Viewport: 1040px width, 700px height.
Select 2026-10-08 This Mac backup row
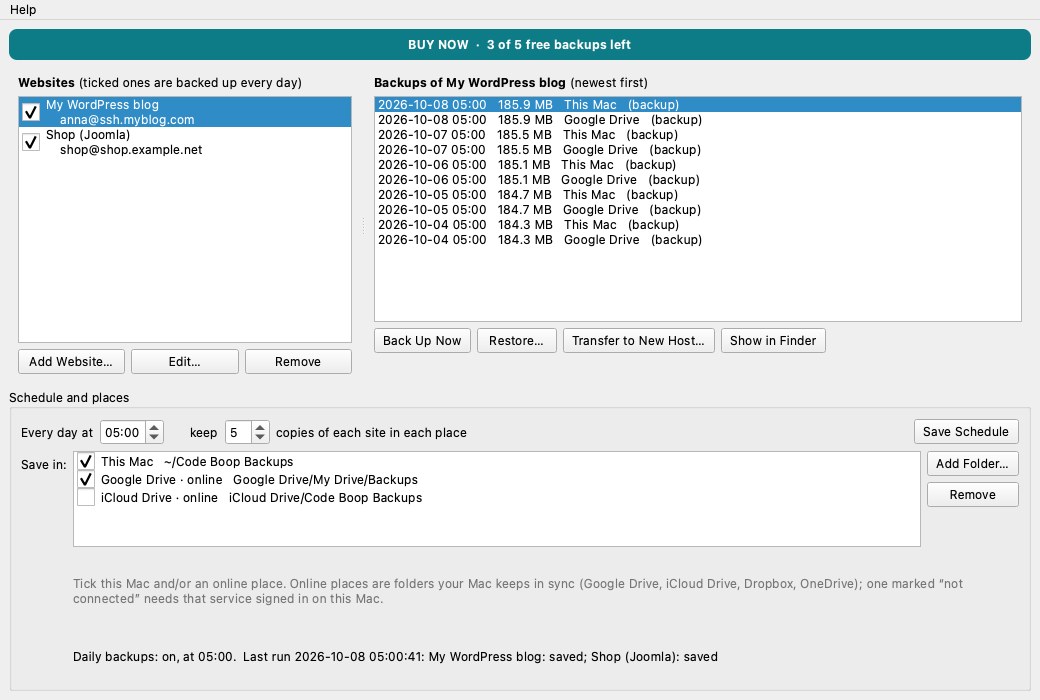click(698, 105)
